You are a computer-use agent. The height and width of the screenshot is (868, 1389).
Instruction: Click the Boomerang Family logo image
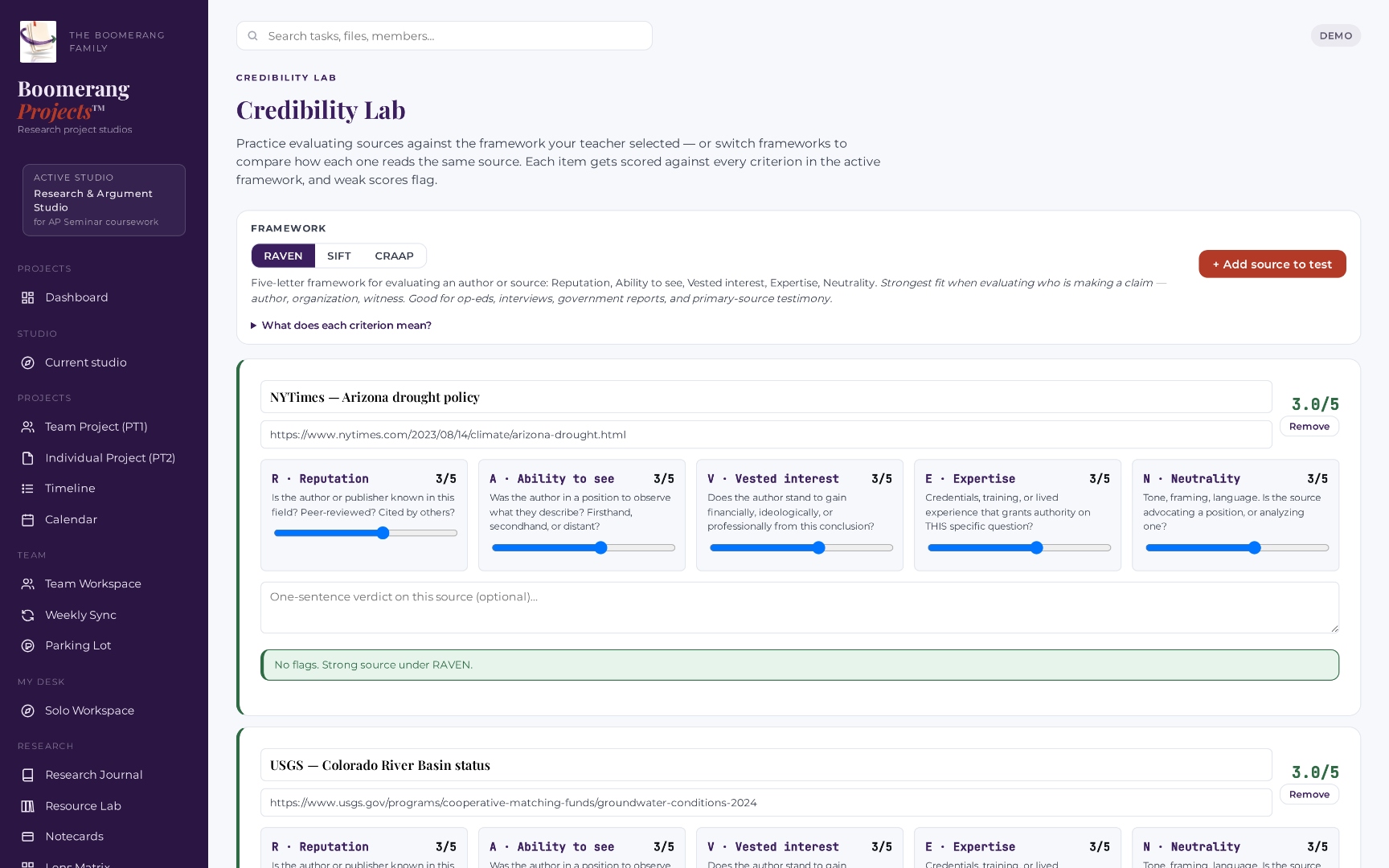pyautogui.click(x=38, y=42)
